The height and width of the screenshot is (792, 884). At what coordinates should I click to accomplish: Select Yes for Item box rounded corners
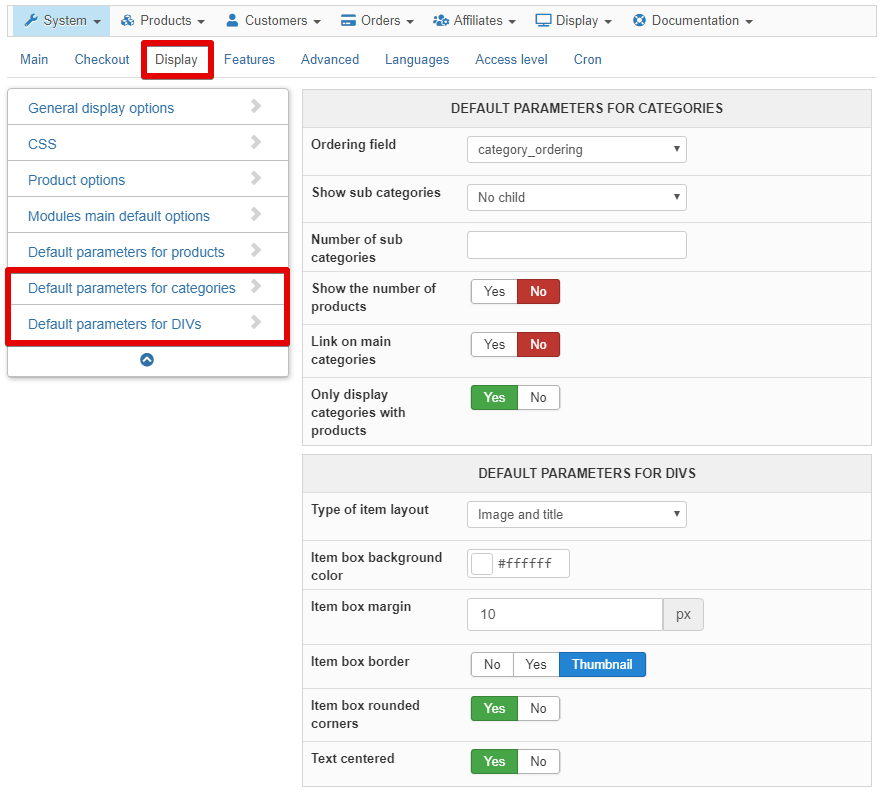tap(494, 709)
